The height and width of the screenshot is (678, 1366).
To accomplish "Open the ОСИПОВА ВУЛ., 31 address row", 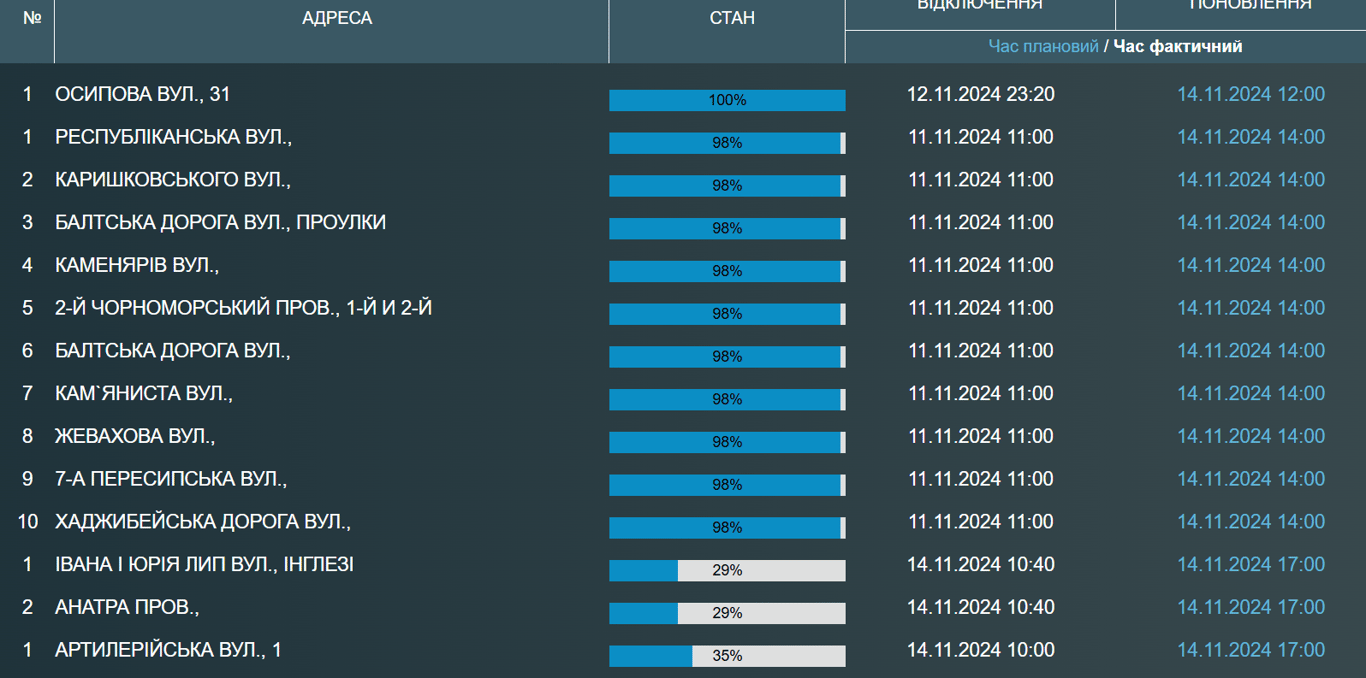I will (x=143, y=94).
